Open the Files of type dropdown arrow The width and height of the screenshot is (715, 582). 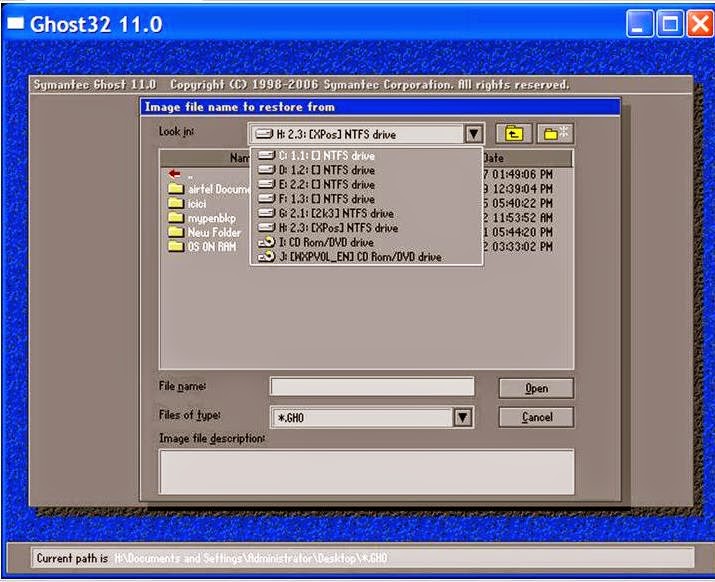462,417
